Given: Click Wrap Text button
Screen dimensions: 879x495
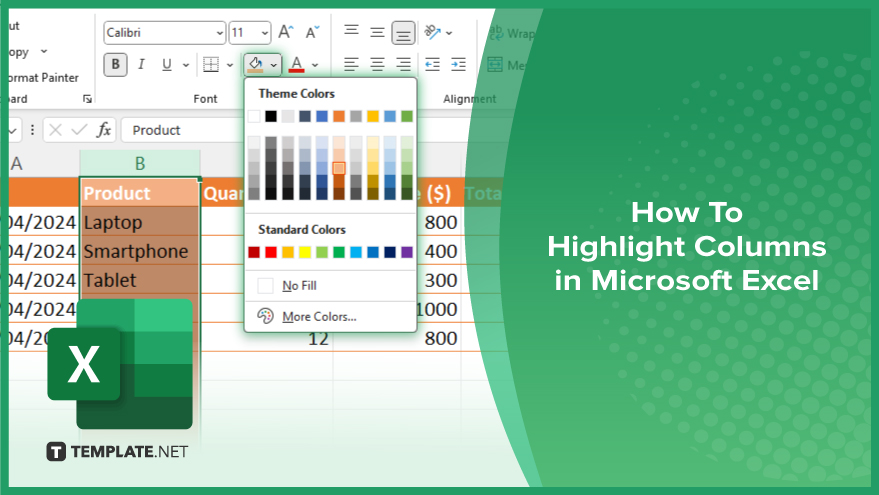Looking at the screenshot, I should (511, 33).
